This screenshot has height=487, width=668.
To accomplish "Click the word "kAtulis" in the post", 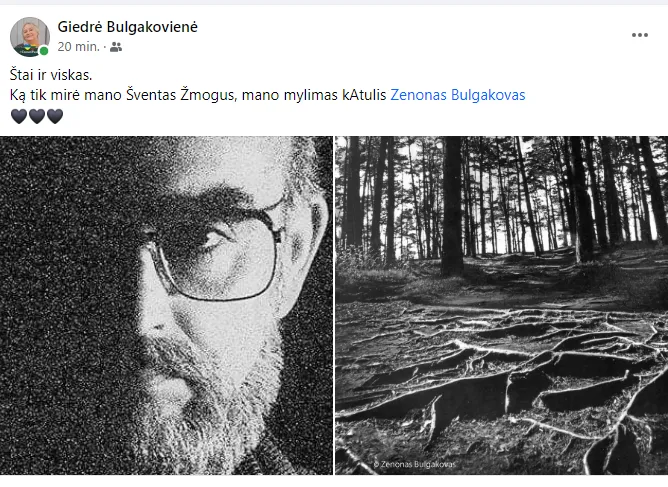I will tap(364, 95).
